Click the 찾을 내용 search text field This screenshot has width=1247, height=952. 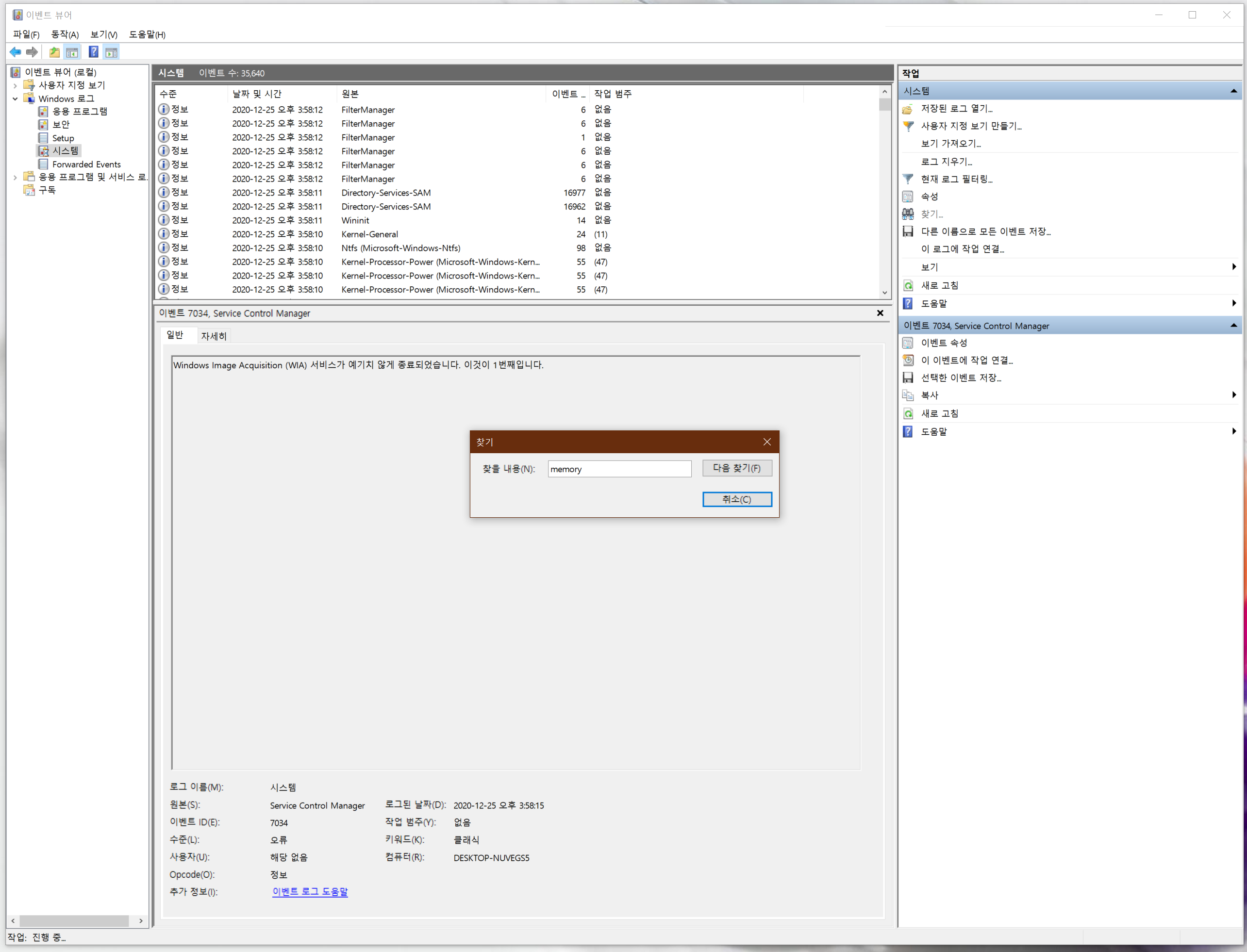pos(619,469)
